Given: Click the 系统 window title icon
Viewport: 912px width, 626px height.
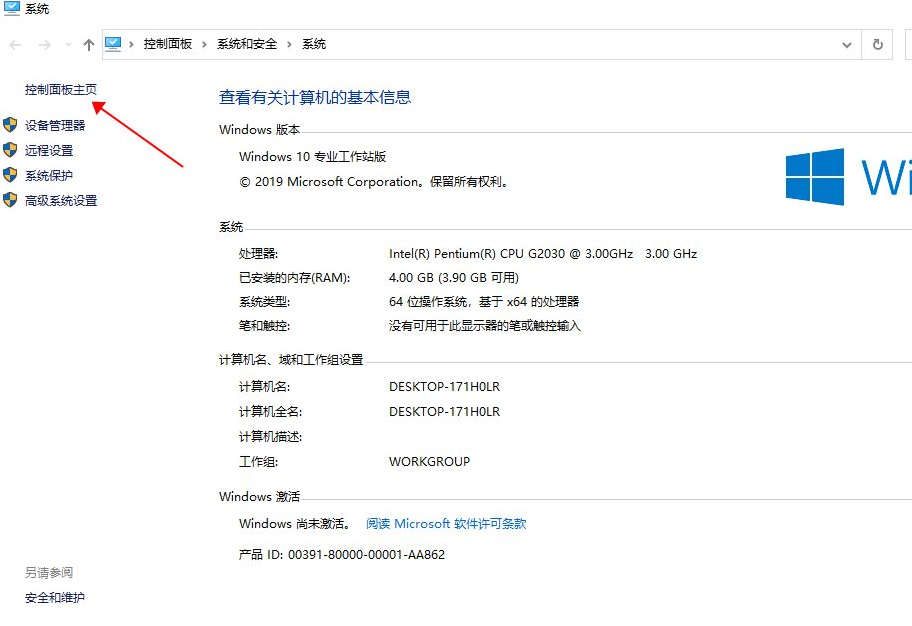Looking at the screenshot, I should [12, 9].
